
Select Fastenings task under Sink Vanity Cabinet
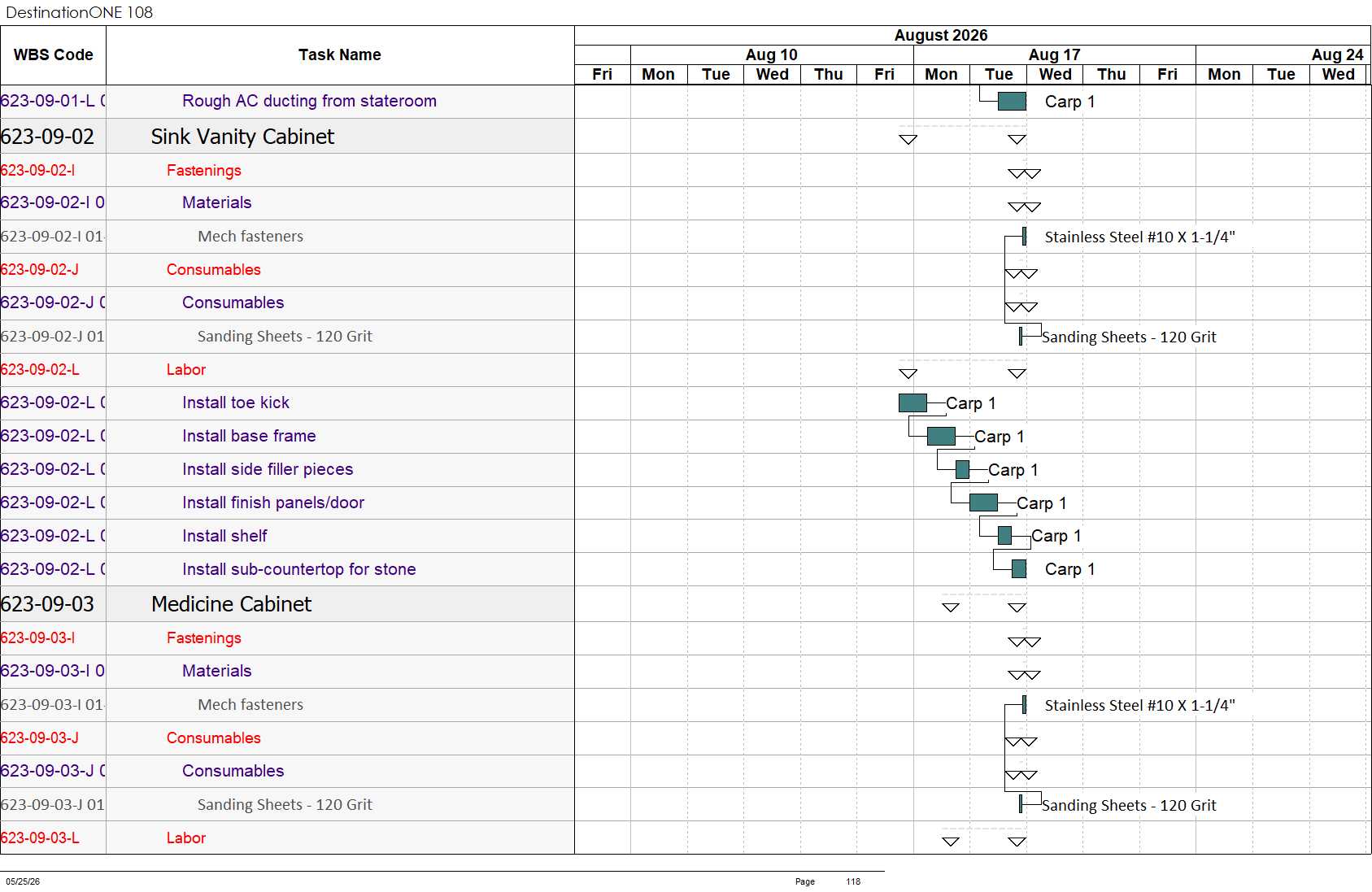point(203,170)
